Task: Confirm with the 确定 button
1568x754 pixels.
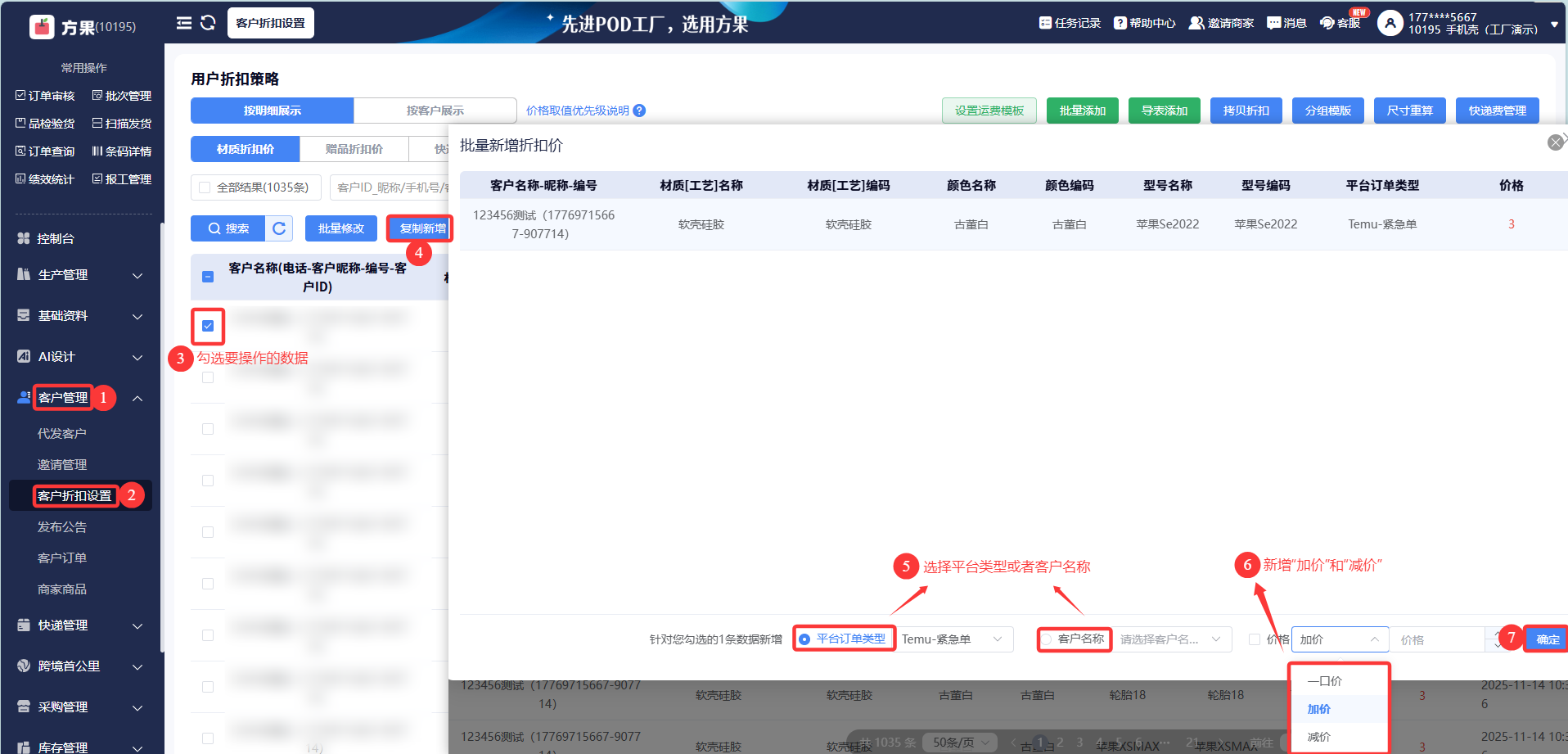Action: [1547, 639]
